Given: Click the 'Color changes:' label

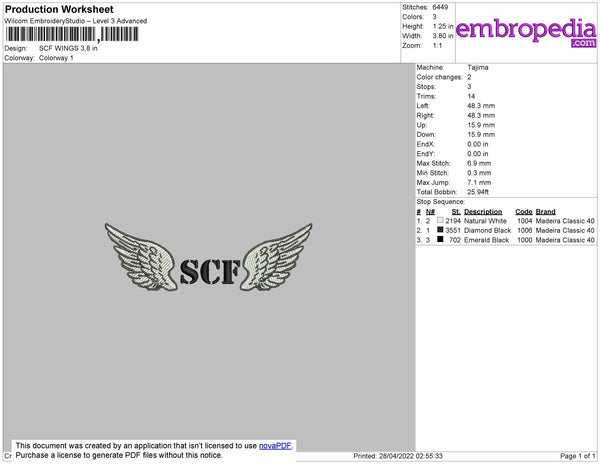Looking at the screenshot, I should [x=439, y=77].
